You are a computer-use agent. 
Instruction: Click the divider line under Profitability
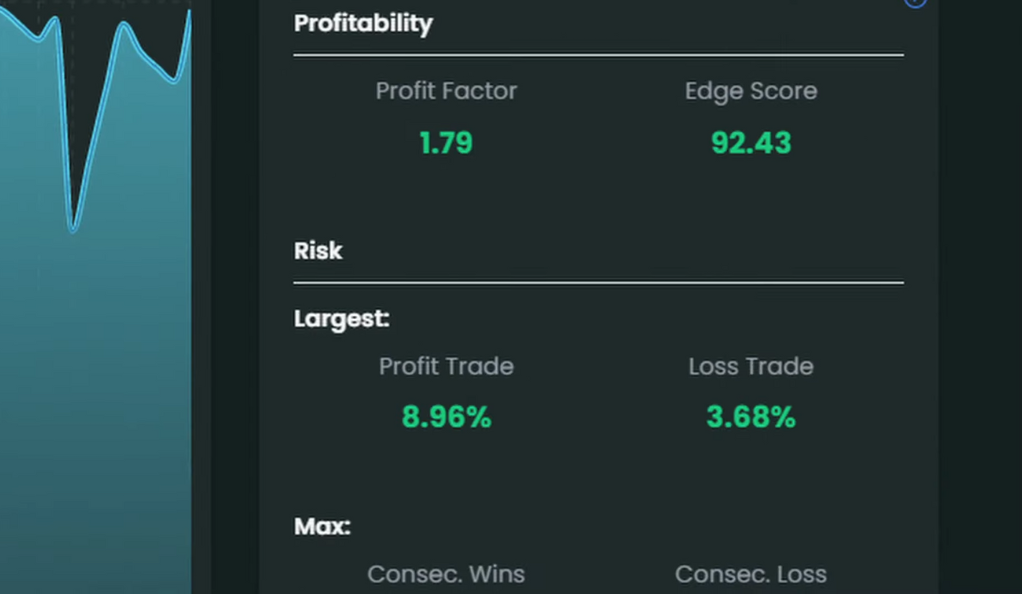coord(598,55)
